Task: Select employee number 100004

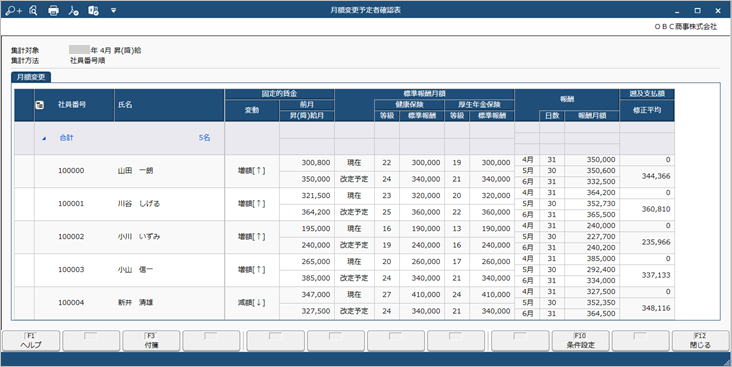Action: pos(71,303)
